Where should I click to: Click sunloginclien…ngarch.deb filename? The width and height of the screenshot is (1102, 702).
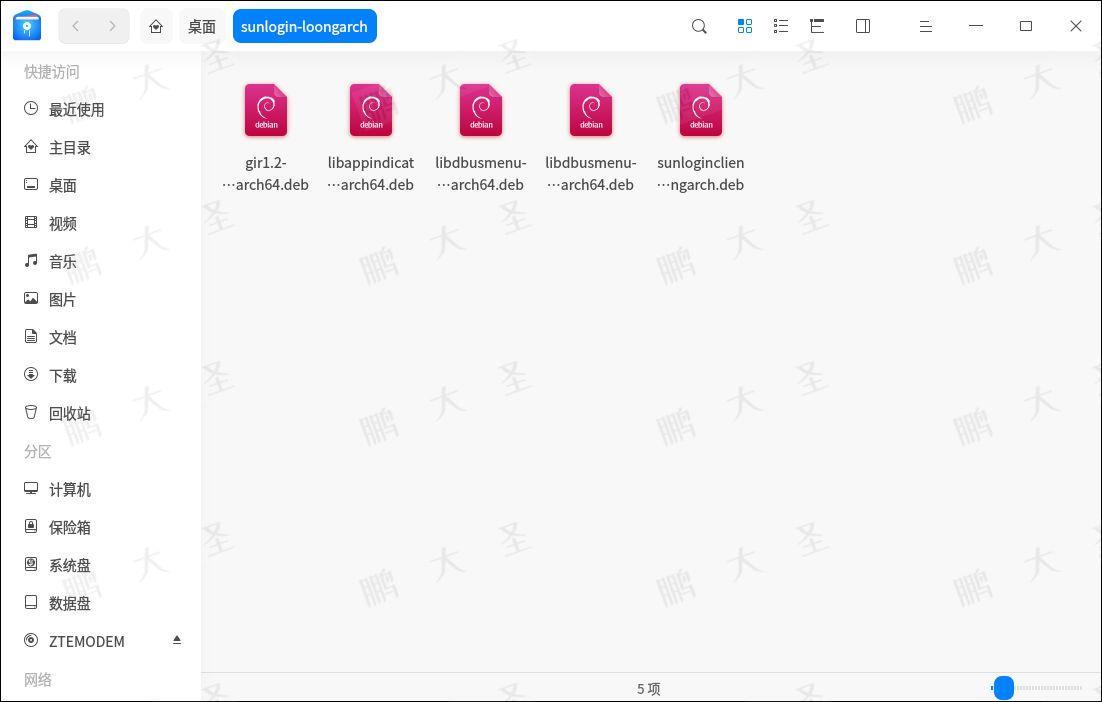[x=701, y=174]
